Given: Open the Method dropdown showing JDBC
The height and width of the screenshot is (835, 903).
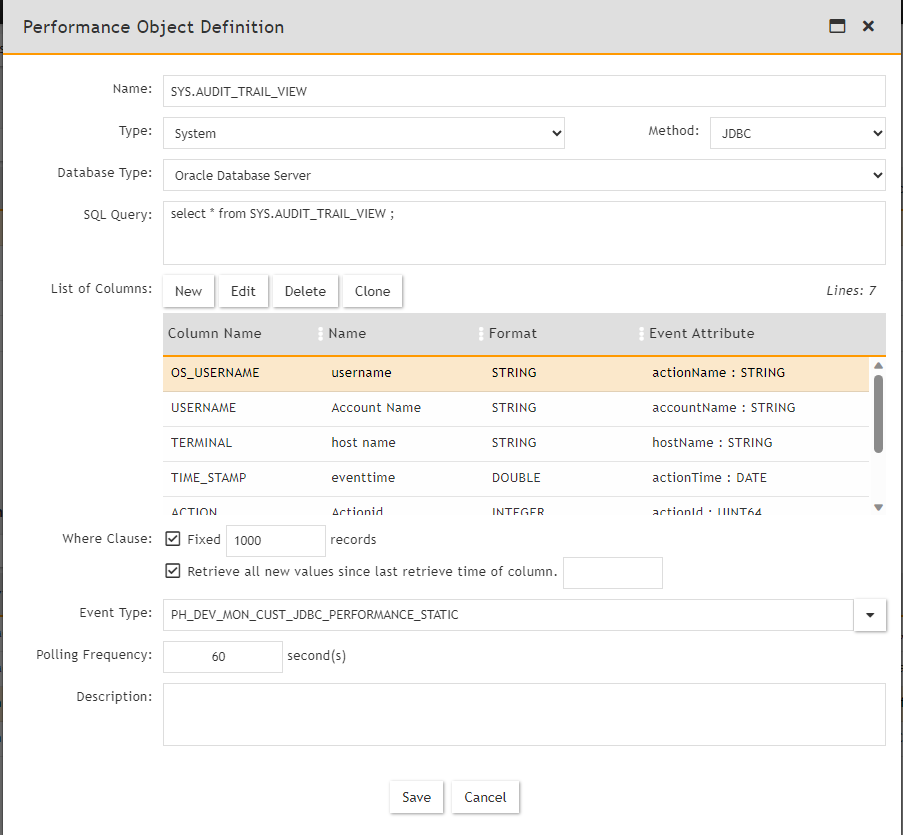Looking at the screenshot, I should point(797,133).
